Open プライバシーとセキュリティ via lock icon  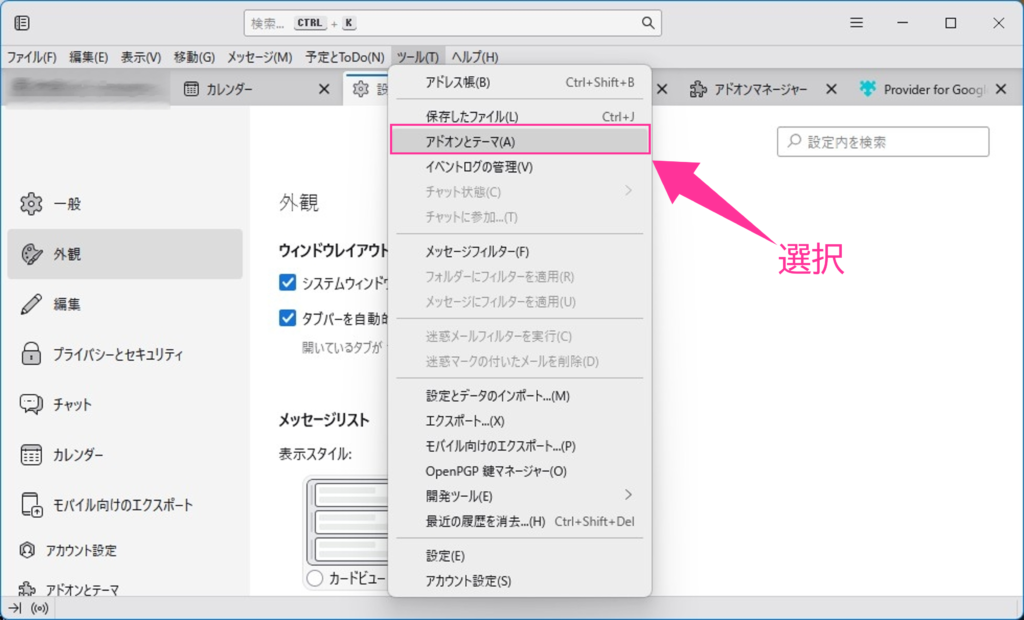[x=32, y=354]
